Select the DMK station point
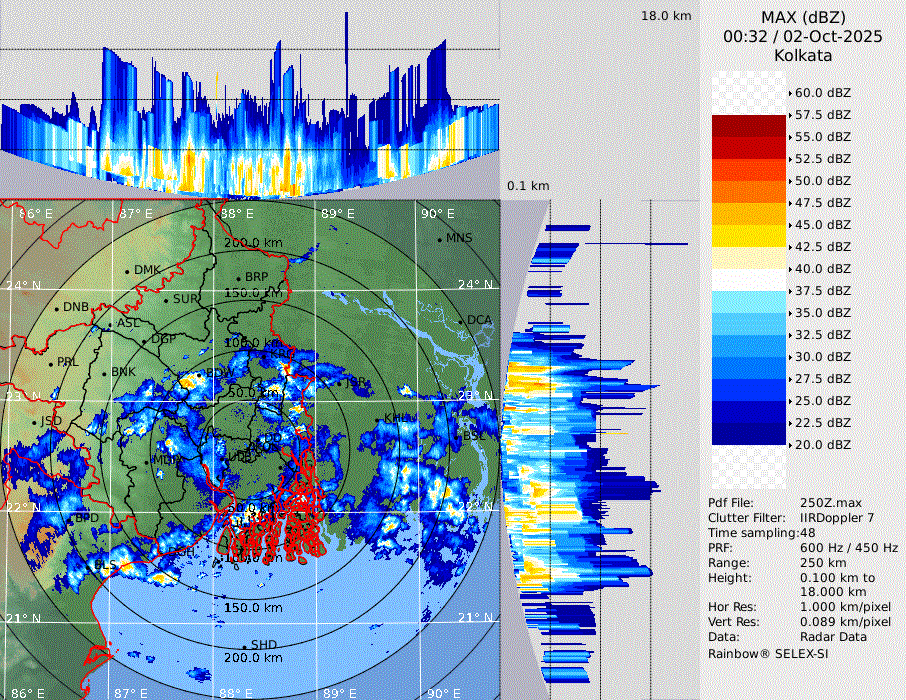 (x=127, y=271)
